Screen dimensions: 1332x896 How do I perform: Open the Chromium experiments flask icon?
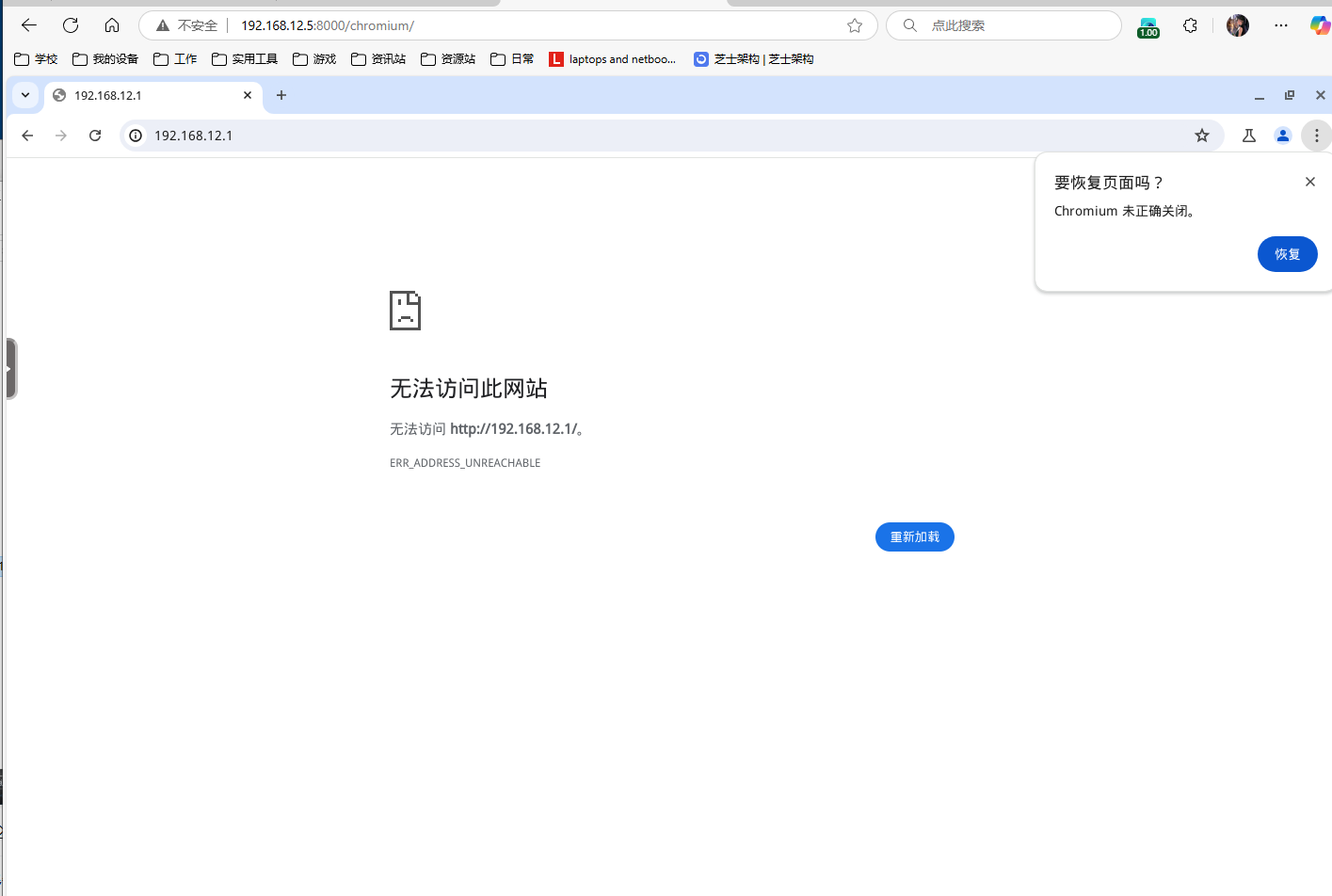point(1249,136)
